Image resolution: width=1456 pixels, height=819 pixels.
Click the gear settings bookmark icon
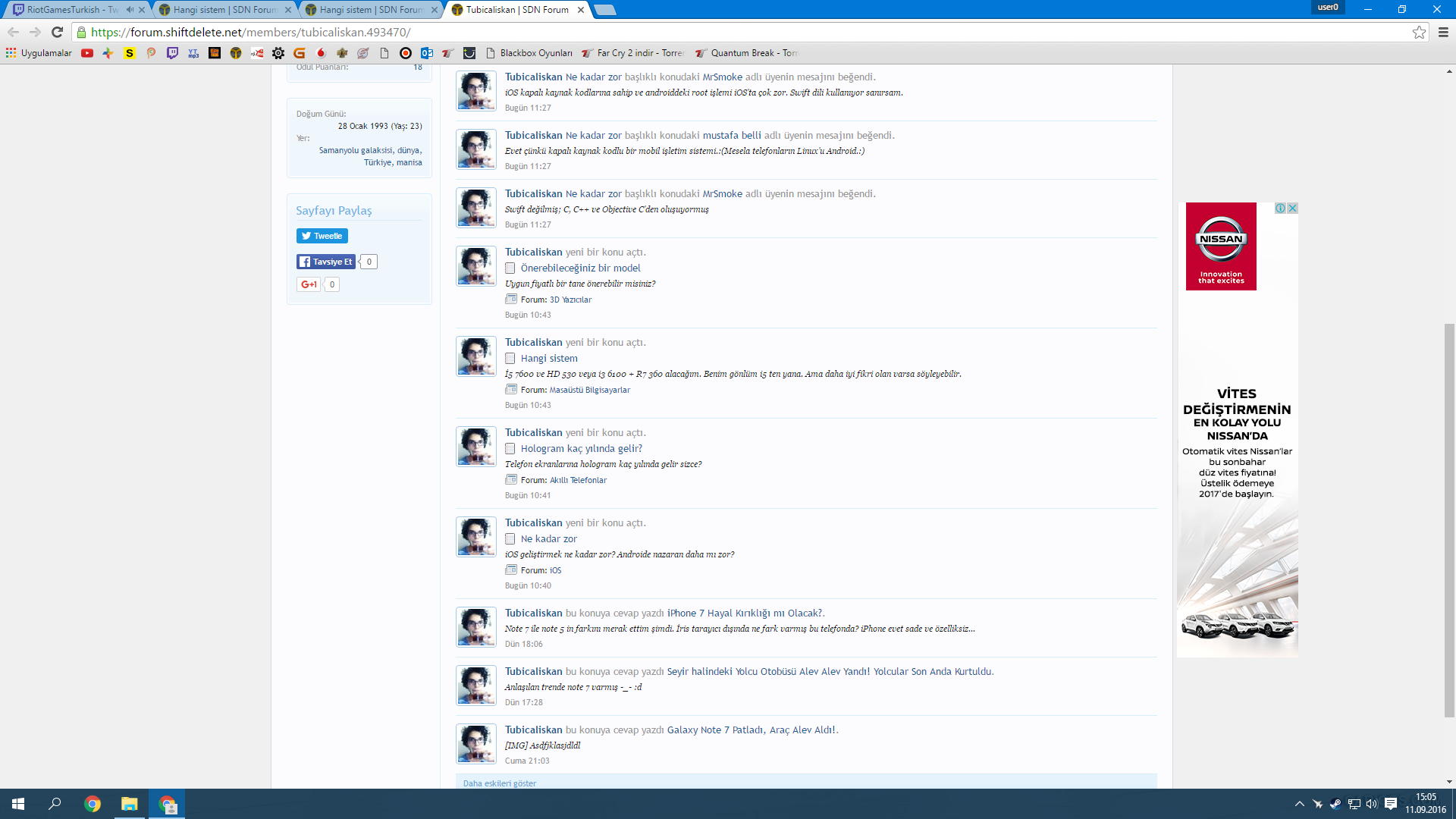(x=278, y=53)
